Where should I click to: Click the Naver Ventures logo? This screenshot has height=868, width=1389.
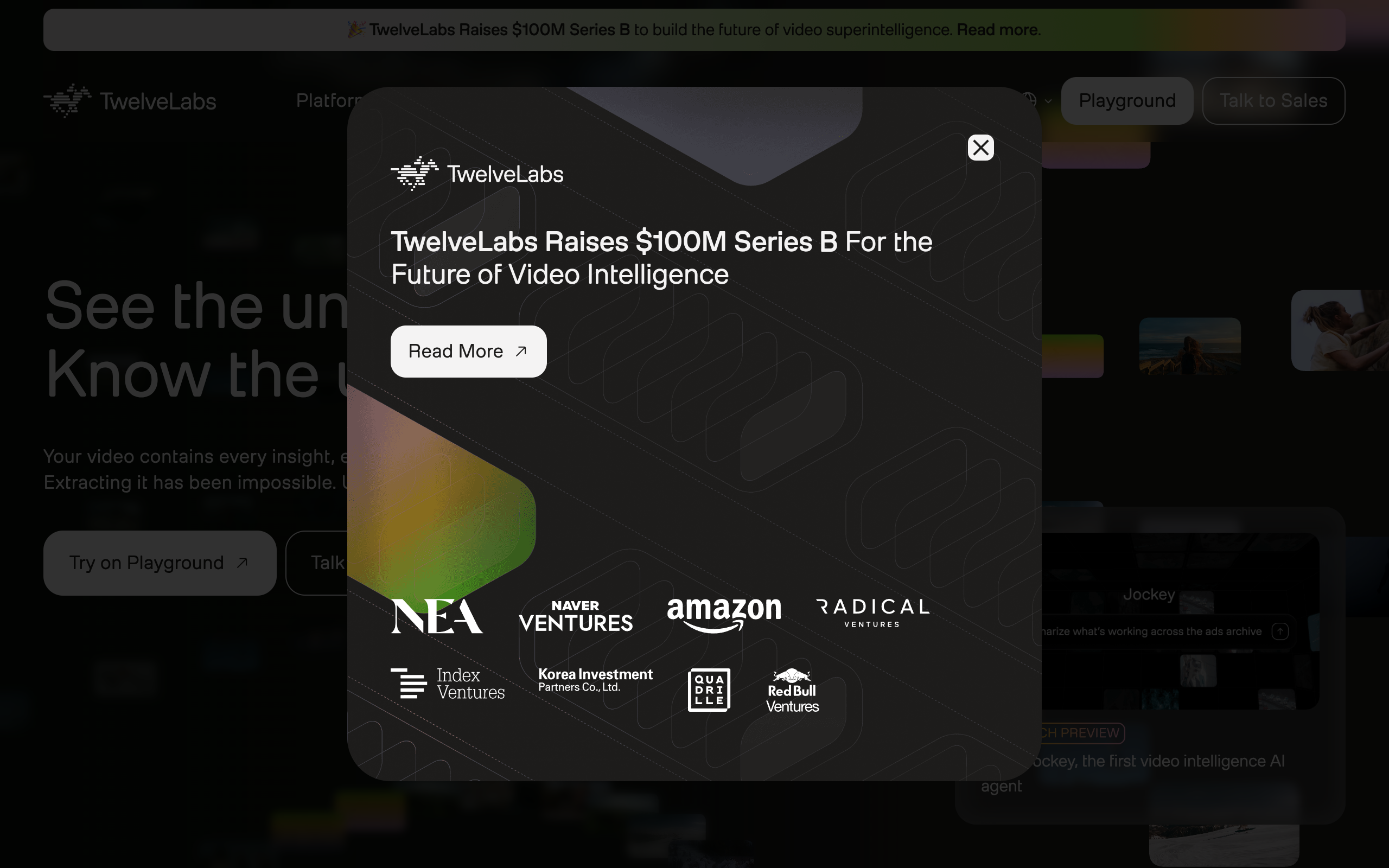coord(576,616)
